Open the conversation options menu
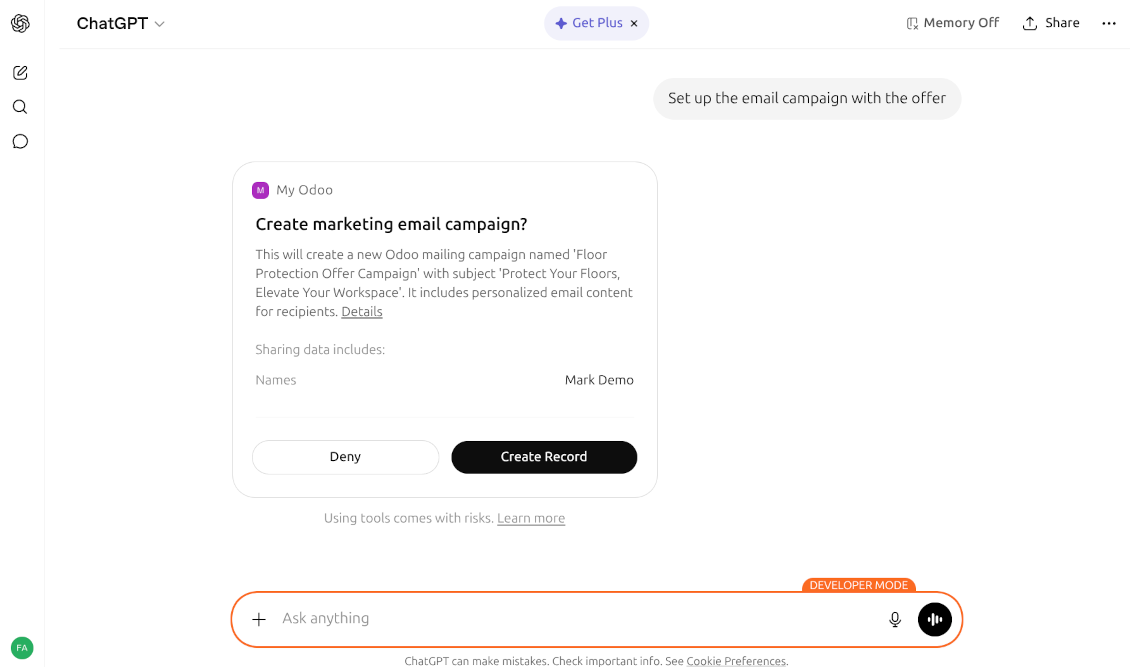This screenshot has height=667, width=1130. (x=1108, y=22)
